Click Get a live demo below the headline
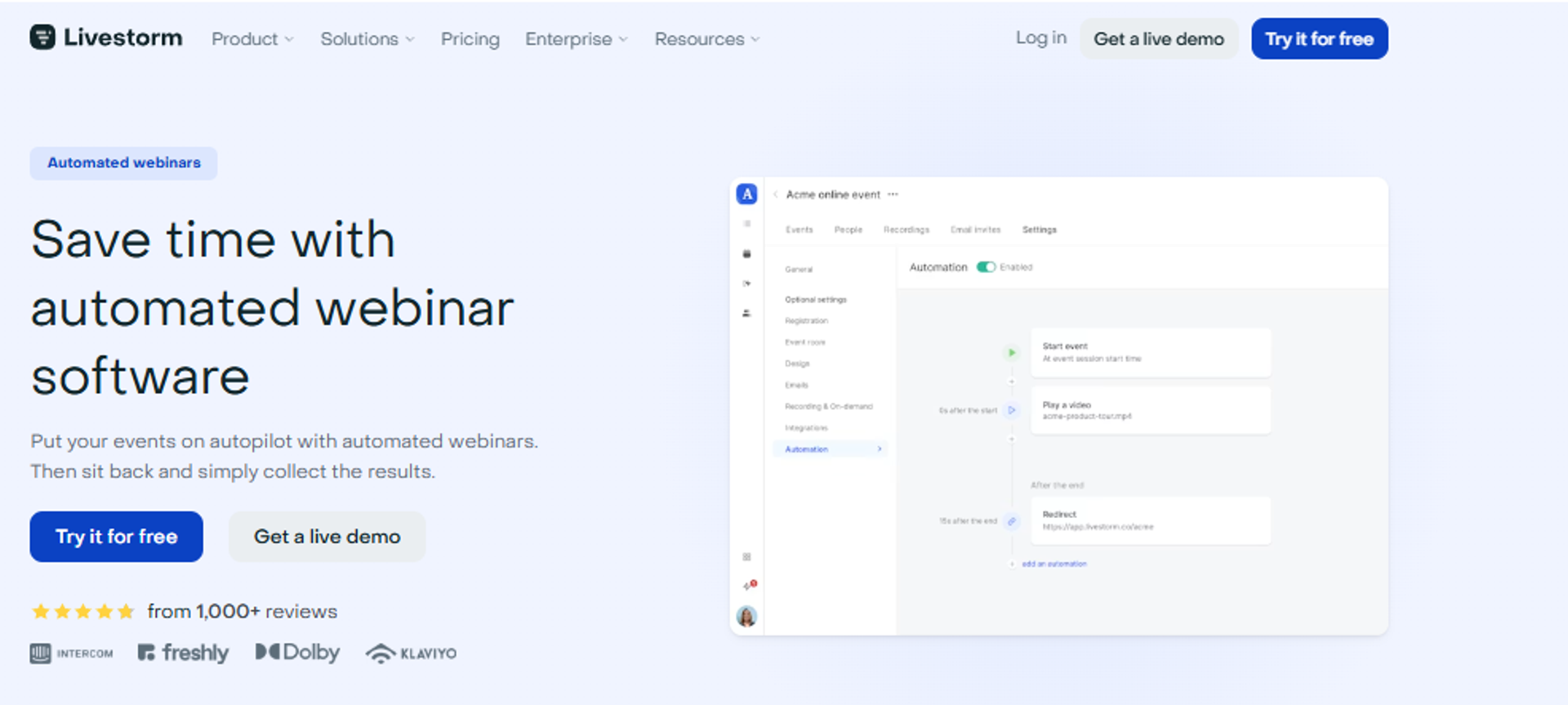The width and height of the screenshot is (1568, 705). click(x=327, y=537)
